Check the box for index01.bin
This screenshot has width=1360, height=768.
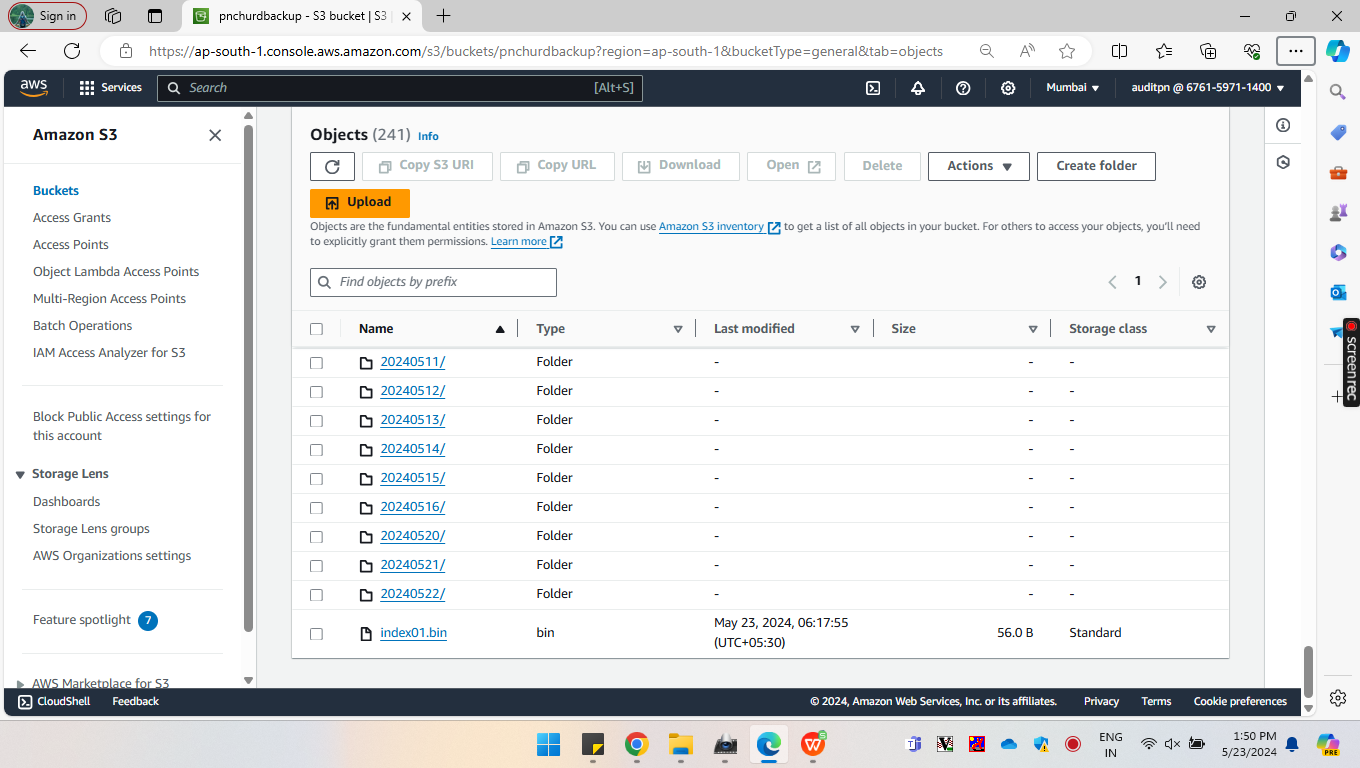[x=317, y=633]
